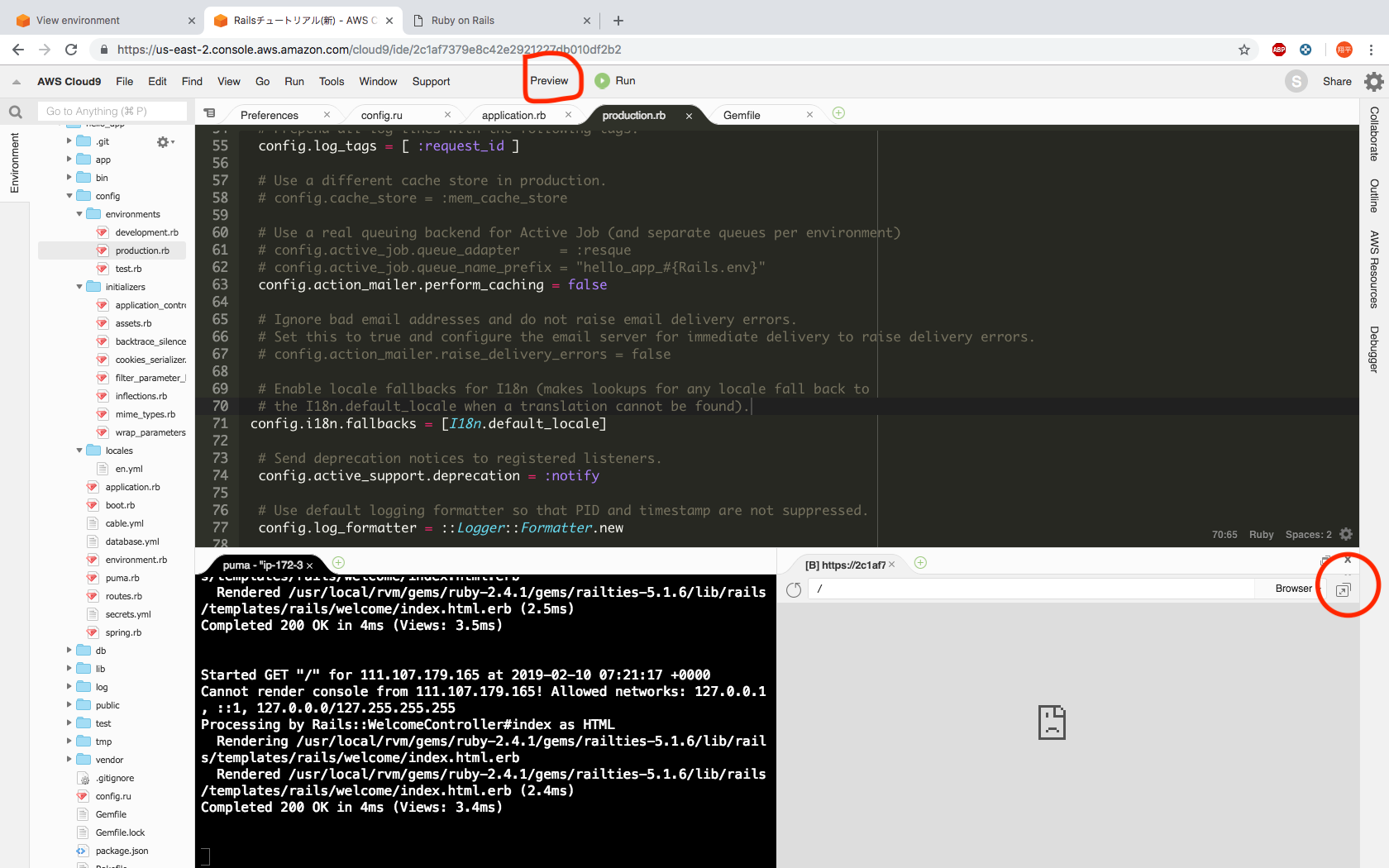
Task: Expand the db folder
Action: click(69, 651)
